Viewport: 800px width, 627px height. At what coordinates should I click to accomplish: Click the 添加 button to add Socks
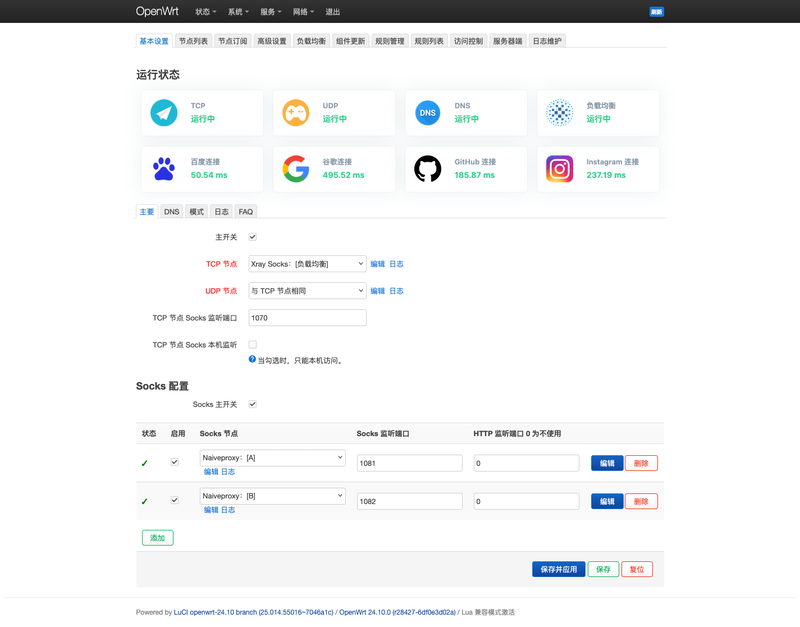157,538
